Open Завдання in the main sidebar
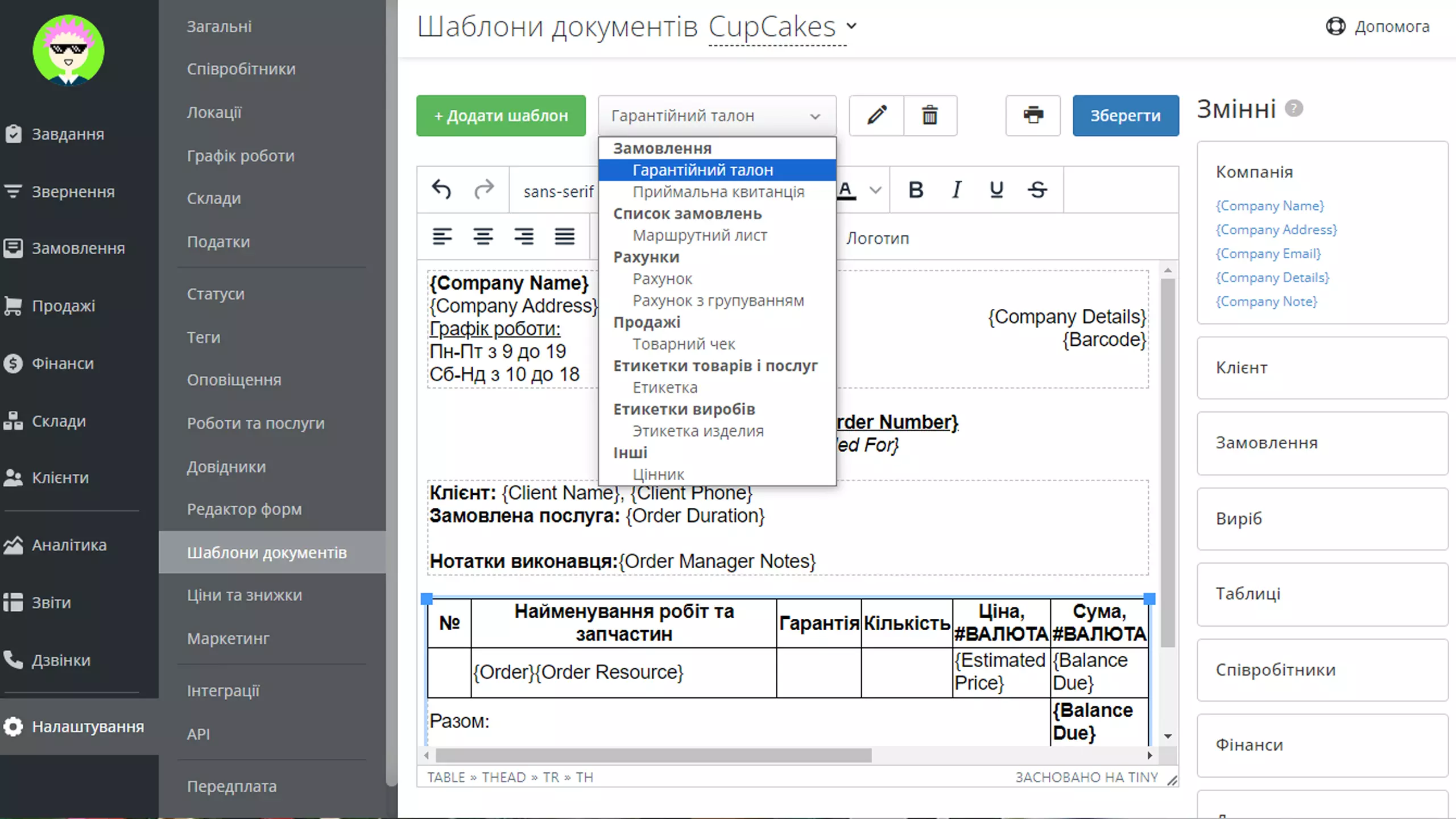The height and width of the screenshot is (819, 1456). [x=68, y=134]
